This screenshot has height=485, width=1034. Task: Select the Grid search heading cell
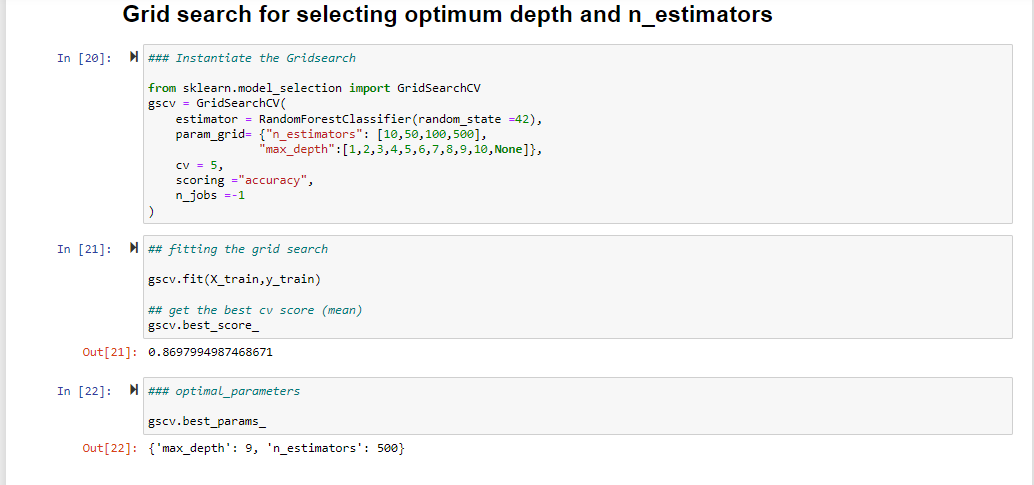tap(447, 15)
